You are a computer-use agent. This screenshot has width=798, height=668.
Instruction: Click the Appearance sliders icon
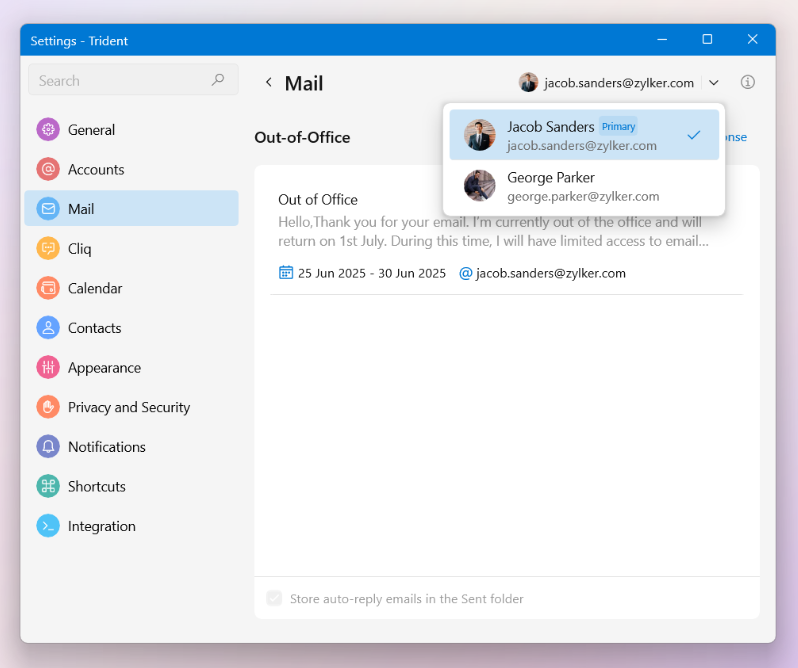[x=48, y=367]
